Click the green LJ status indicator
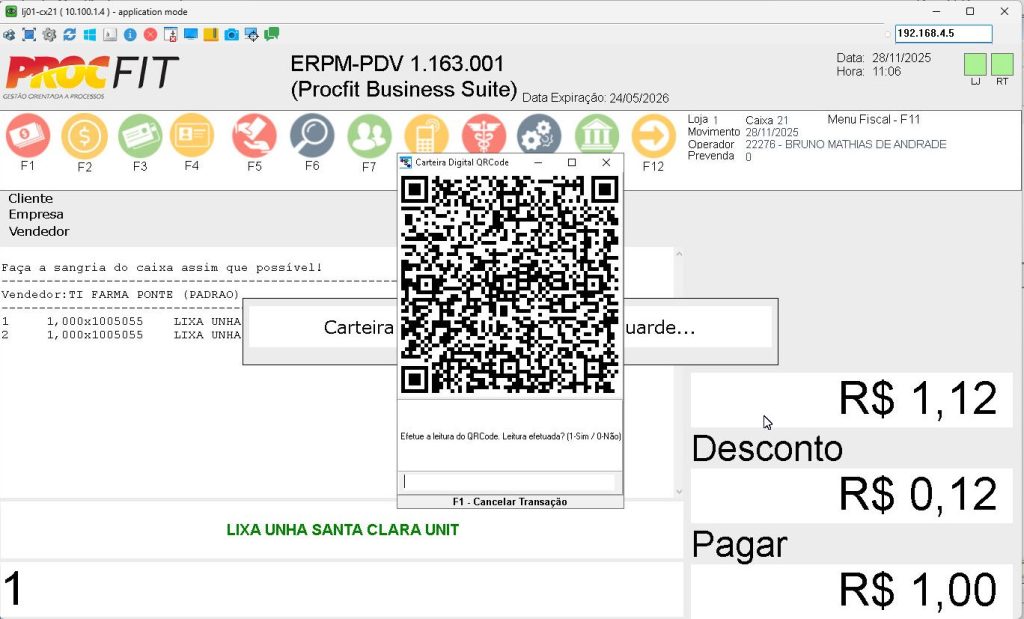1024x619 pixels. (975, 64)
